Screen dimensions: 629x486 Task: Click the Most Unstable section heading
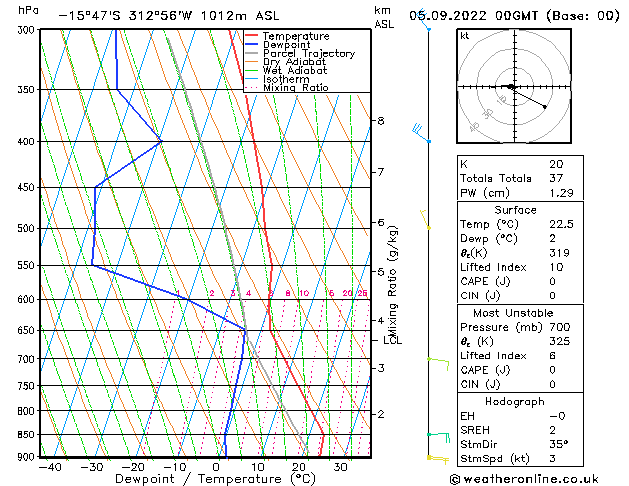point(513,313)
